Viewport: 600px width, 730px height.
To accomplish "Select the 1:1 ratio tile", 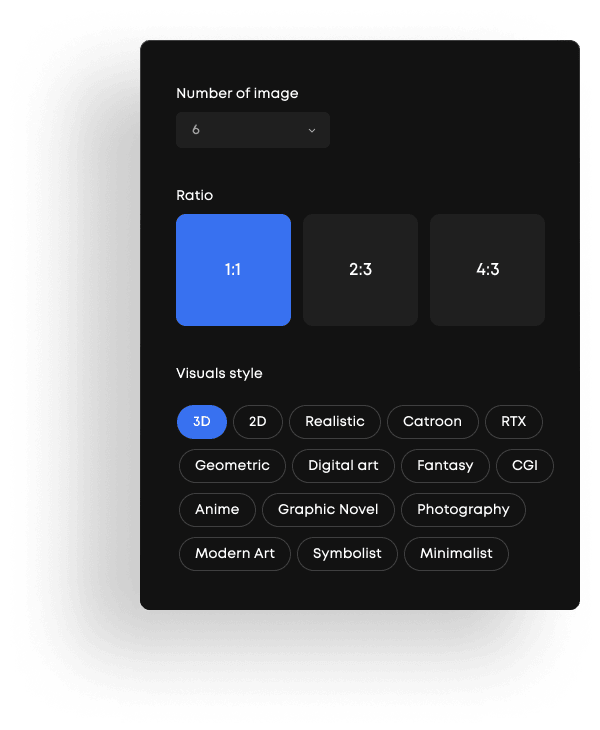I will pos(233,270).
